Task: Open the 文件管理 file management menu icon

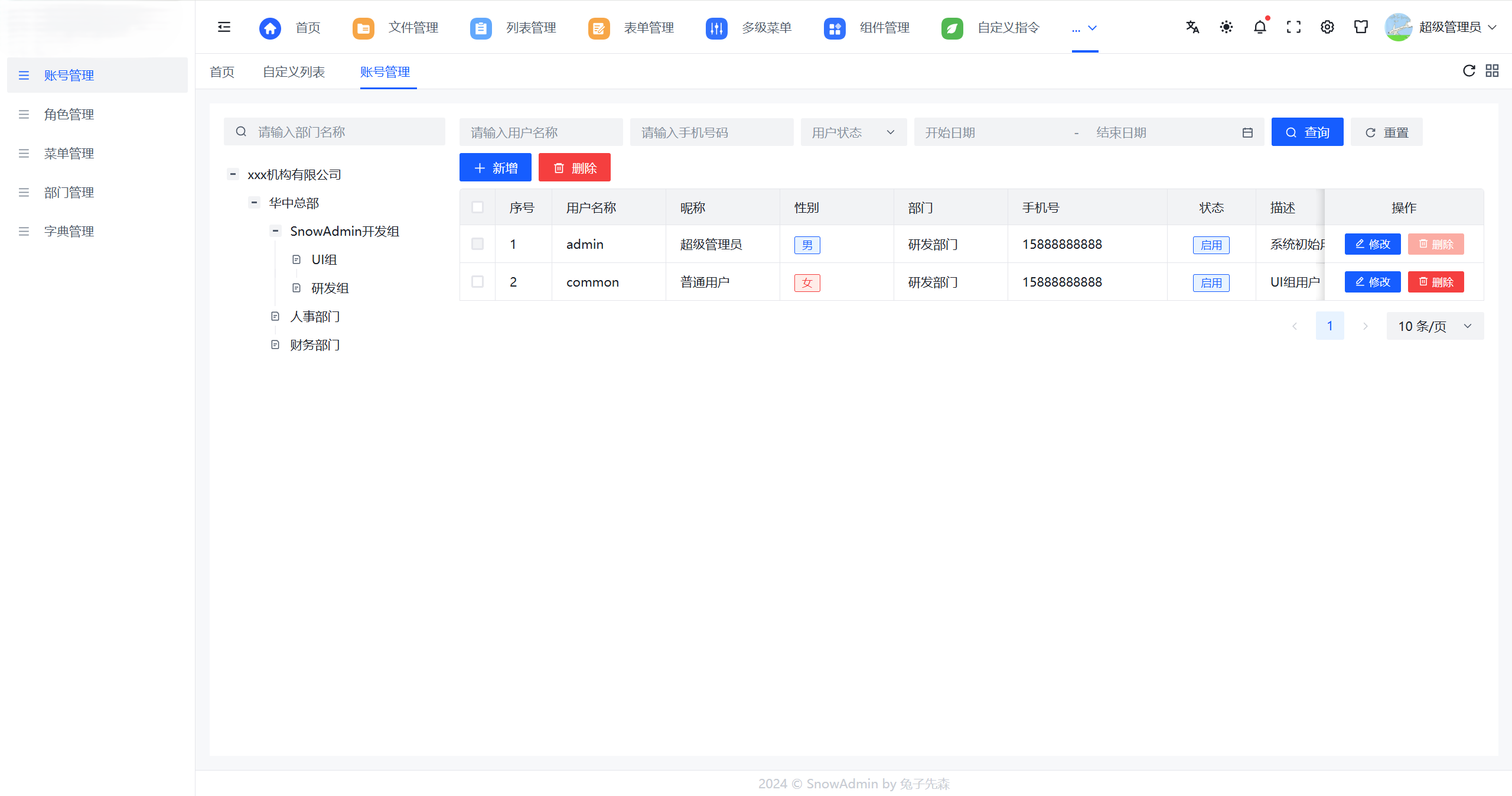Action: pyautogui.click(x=363, y=27)
